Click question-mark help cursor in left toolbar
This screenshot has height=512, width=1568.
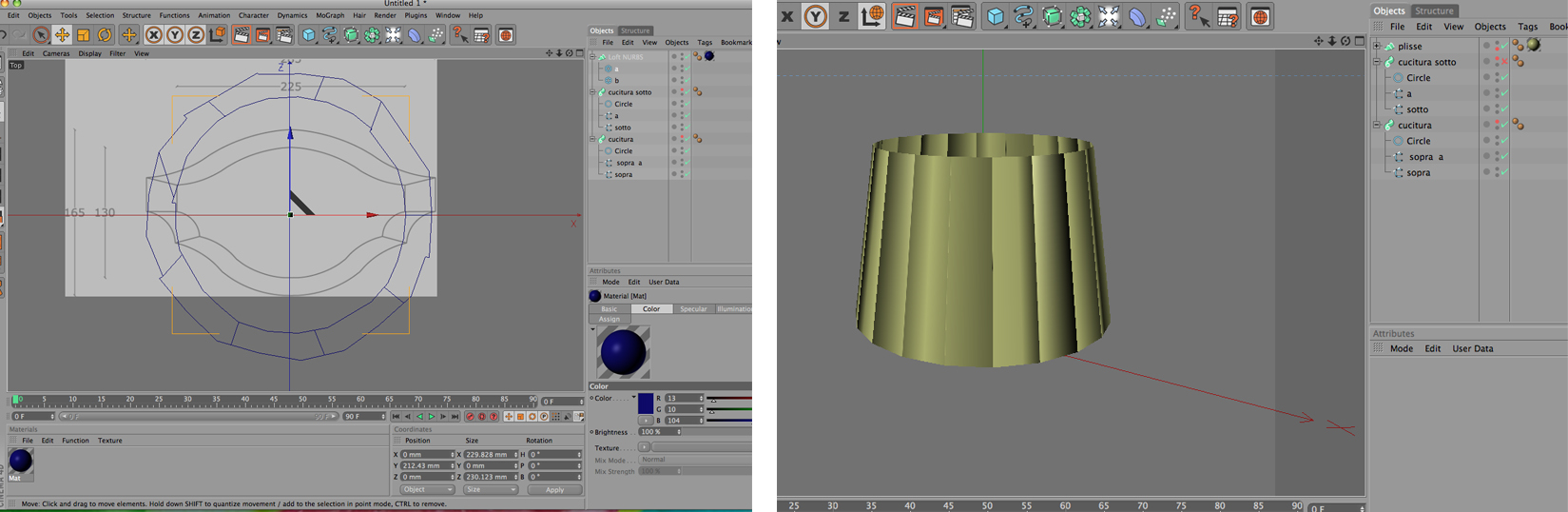[460, 35]
